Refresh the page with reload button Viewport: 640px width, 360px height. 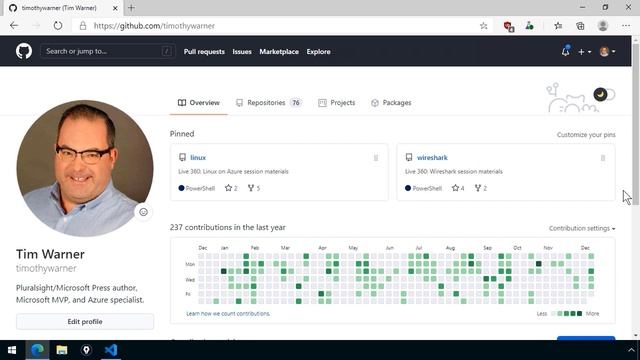coord(58,26)
